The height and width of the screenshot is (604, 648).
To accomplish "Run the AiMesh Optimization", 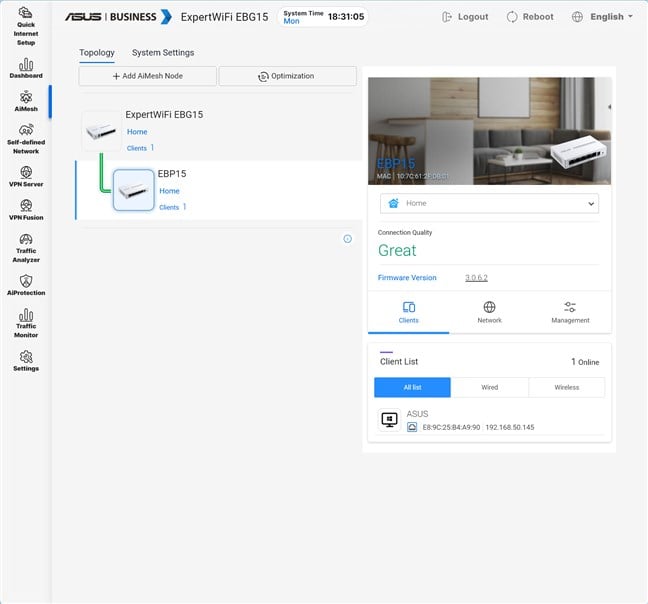I will [287, 76].
